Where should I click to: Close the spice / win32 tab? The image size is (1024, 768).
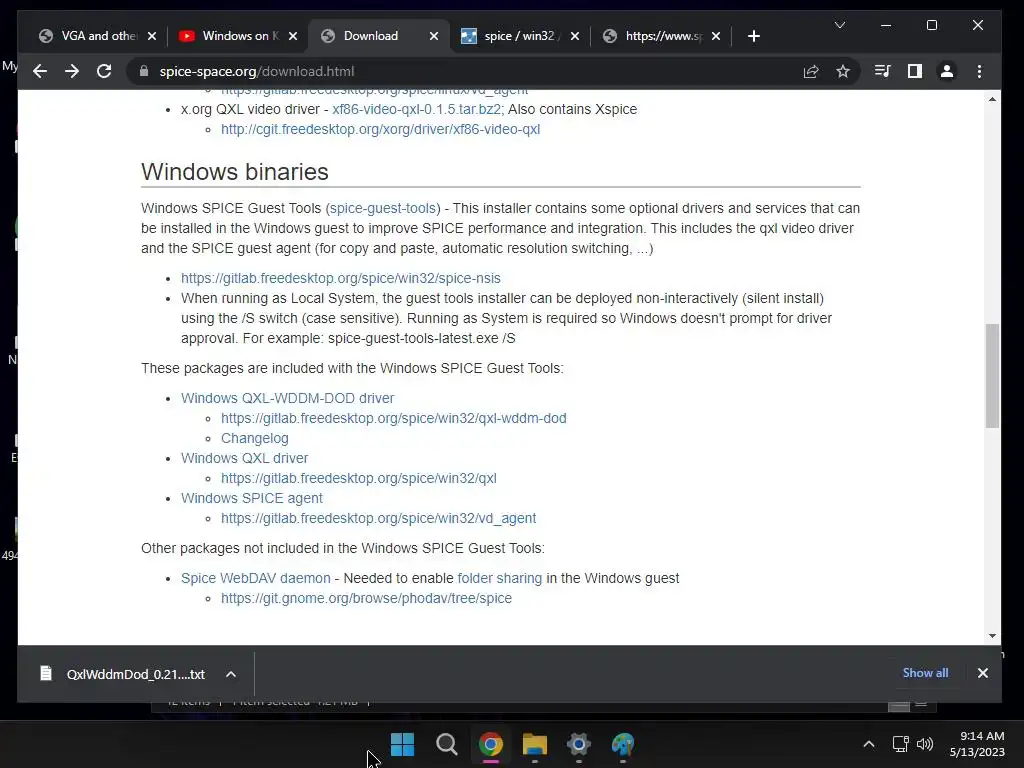point(575,36)
